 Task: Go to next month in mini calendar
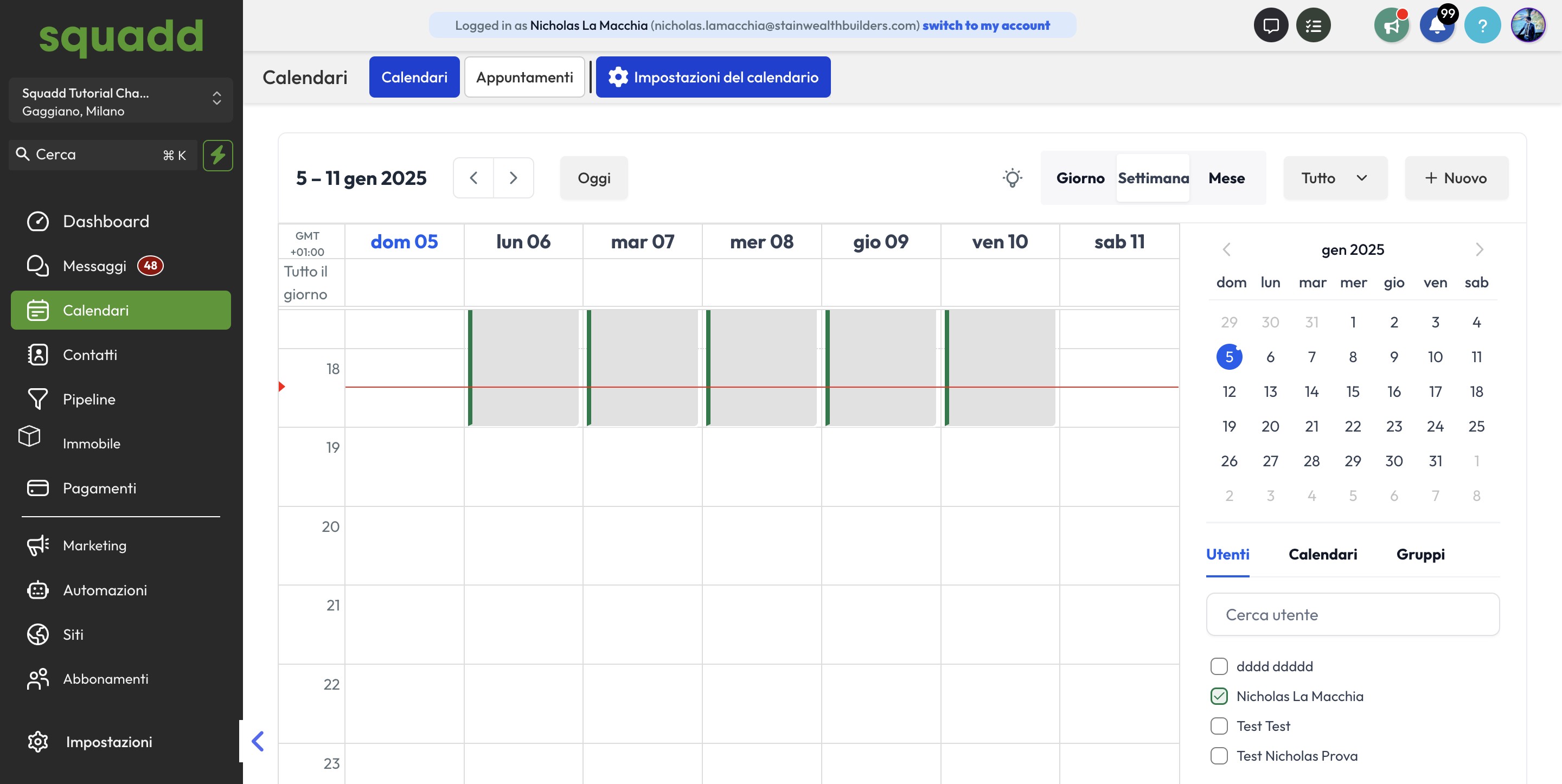click(1479, 249)
